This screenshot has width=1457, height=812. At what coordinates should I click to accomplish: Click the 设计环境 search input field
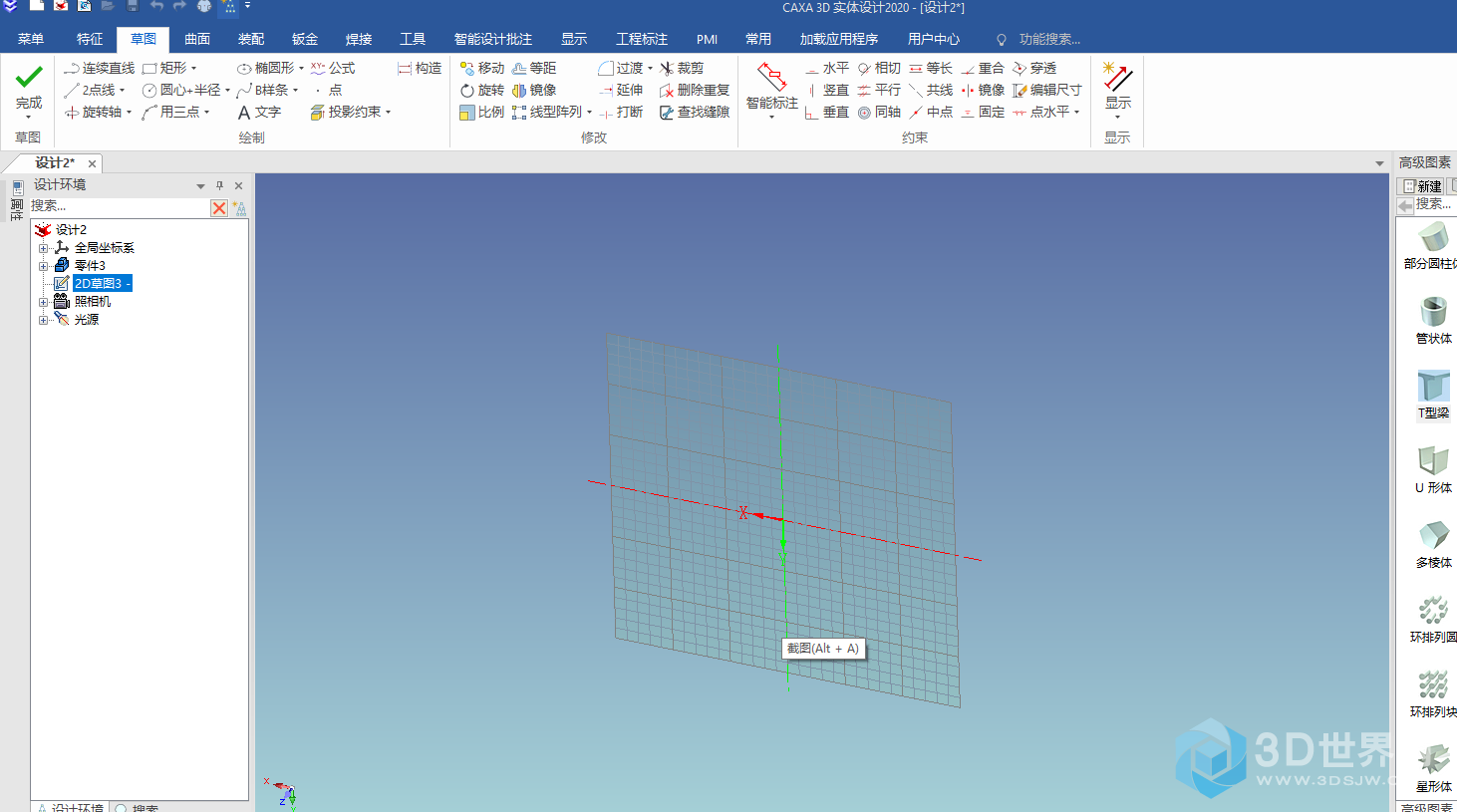119,206
